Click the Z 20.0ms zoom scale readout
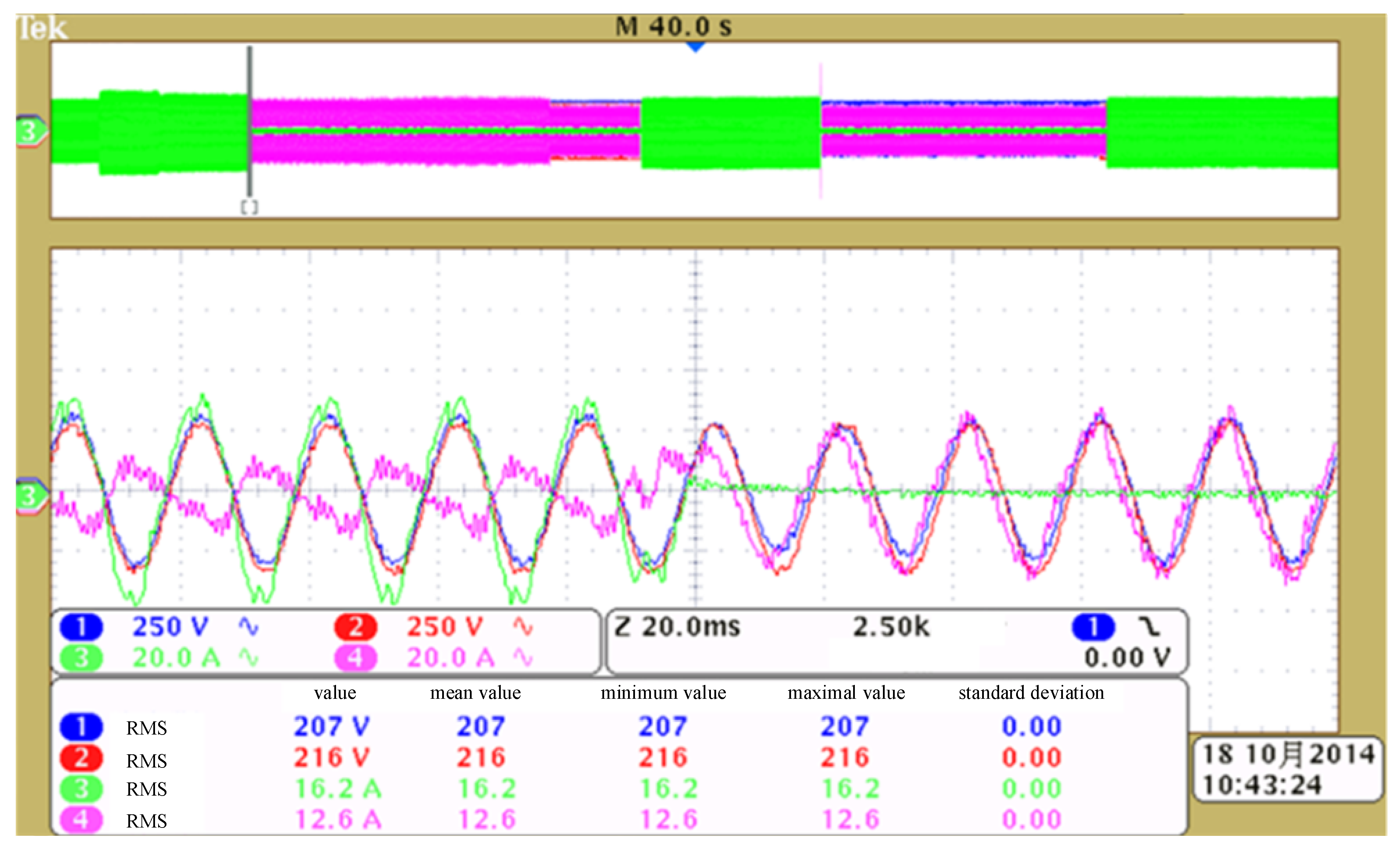This screenshot has height=848, width=1400. tap(677, 627)
